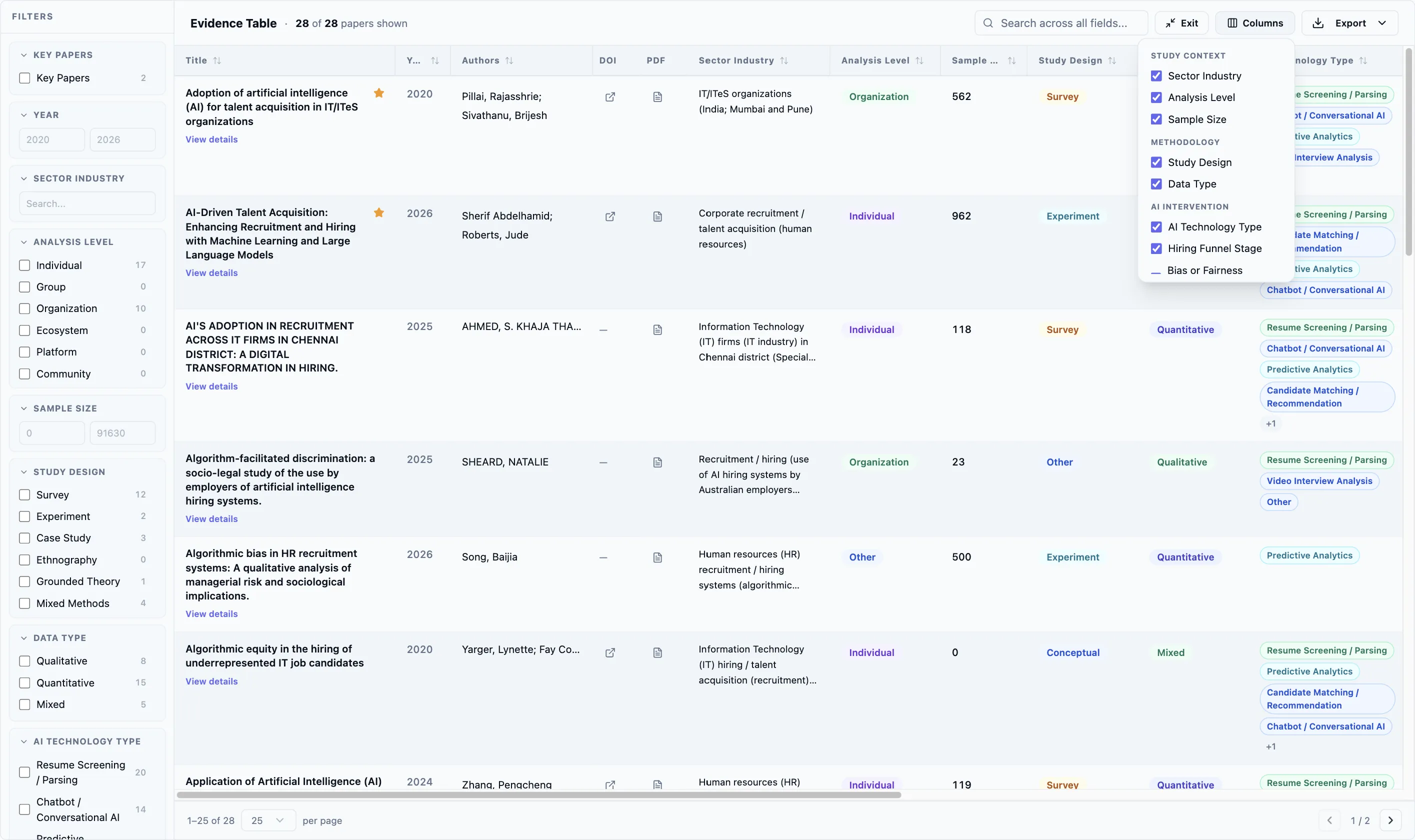1415x840 pixels.
Task: Uncheck Hiring Funnel Stage column visibility
Action: (x=1156, y=248)
